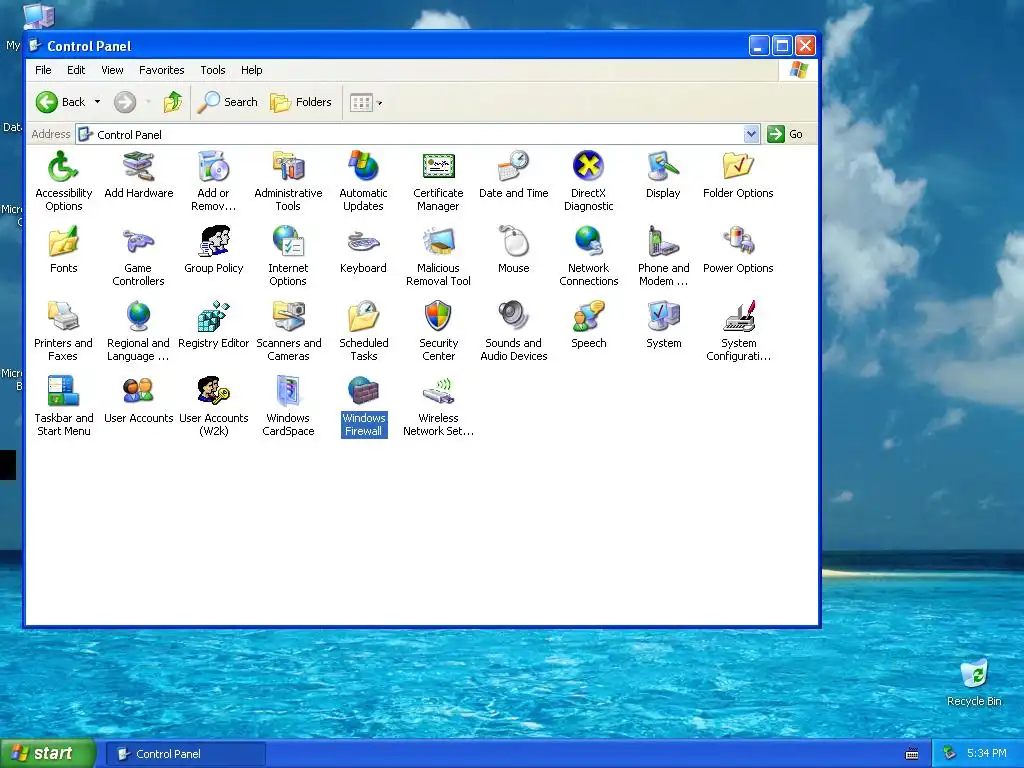Open DirectX Diagnostic icon
Viewport: 1024px width, 768px height.
(588, 182)
